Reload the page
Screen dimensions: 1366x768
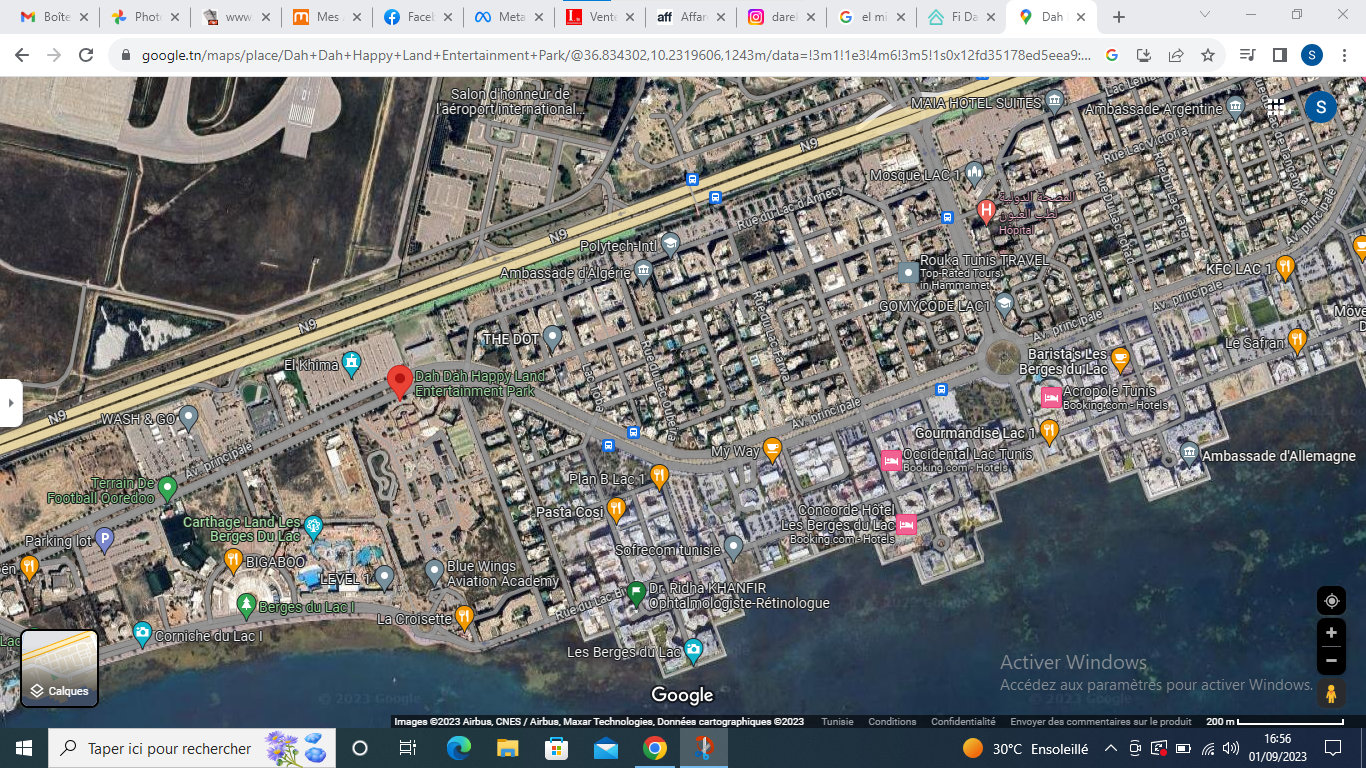point(86,55)
